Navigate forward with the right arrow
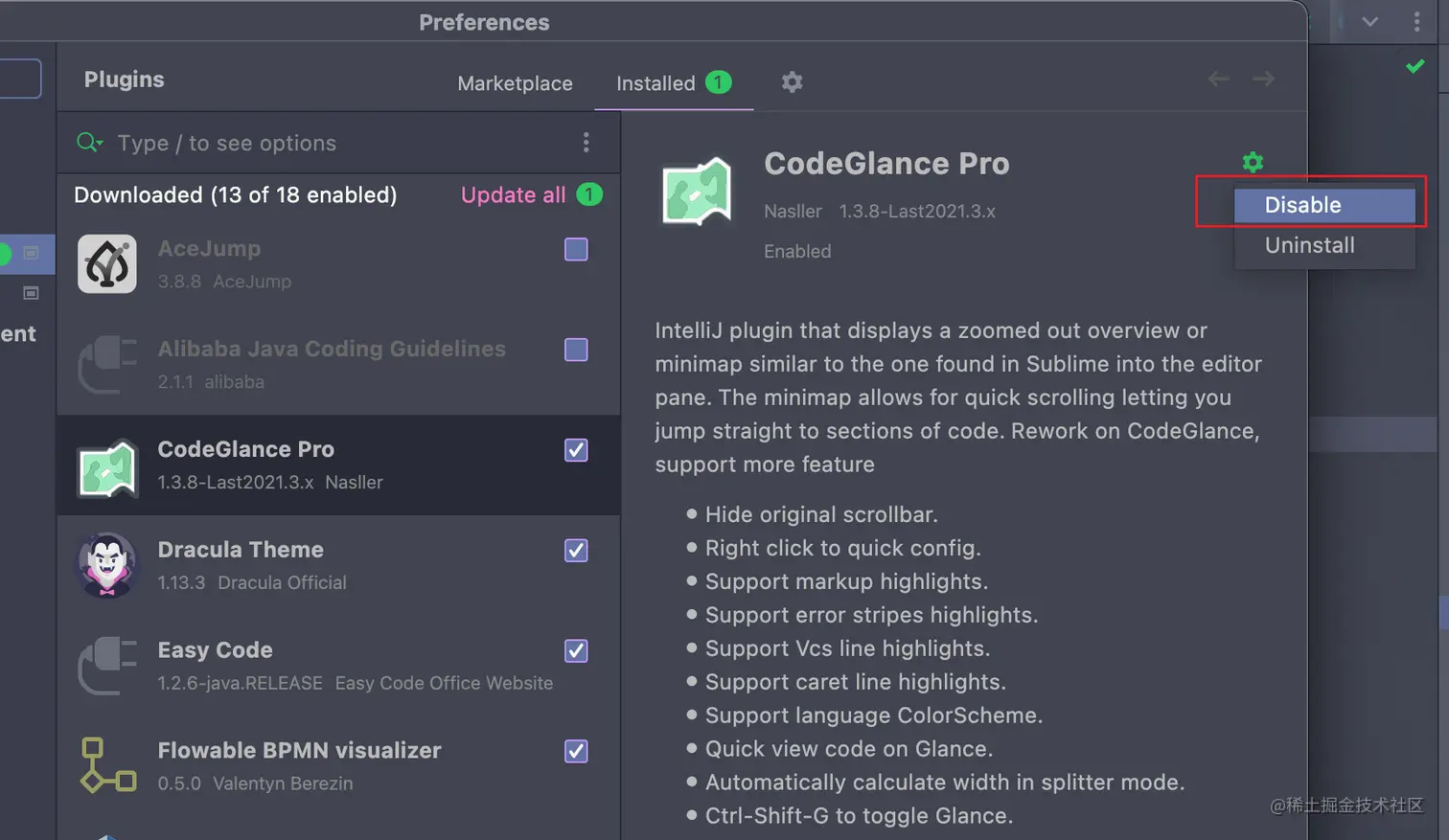This screenshot has width=1449, height=840. coord(1263,79)
